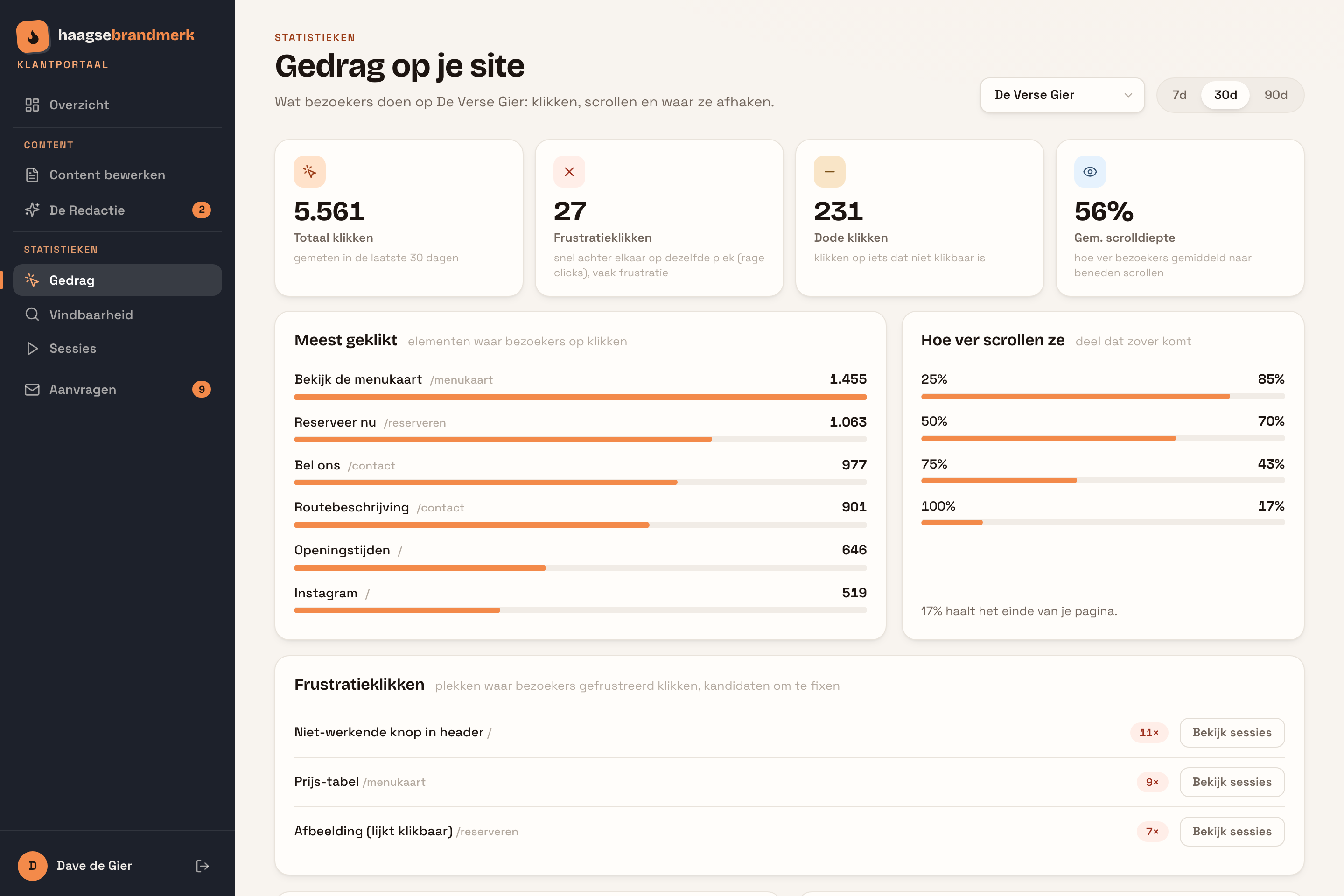Click the 56% scrolldiepte value
This screenshot has width=1344, height=896.
(1103, 211)
